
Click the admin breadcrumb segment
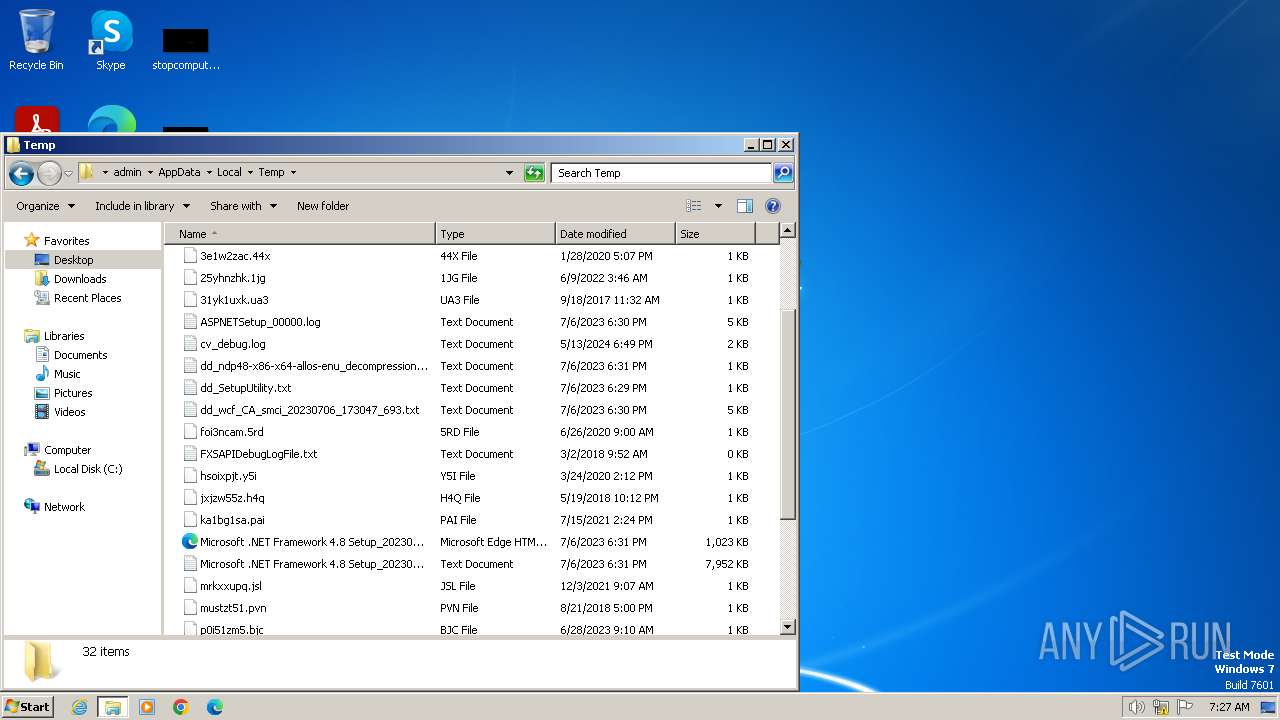tap(127, 173)
